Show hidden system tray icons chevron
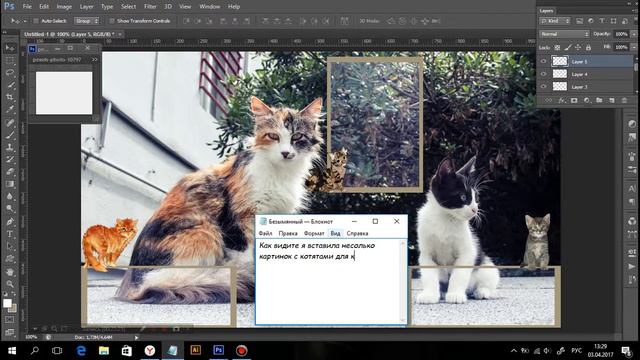Screen dimensions: 640x360 [513, 351]
